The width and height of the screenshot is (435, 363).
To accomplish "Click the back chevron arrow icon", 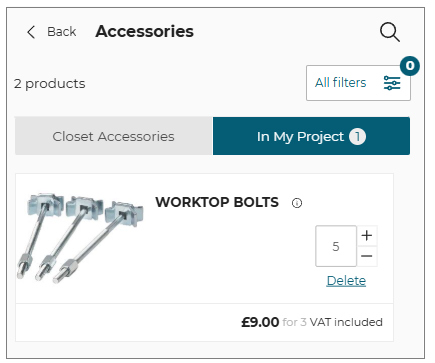I will click(x=31, y=32).
